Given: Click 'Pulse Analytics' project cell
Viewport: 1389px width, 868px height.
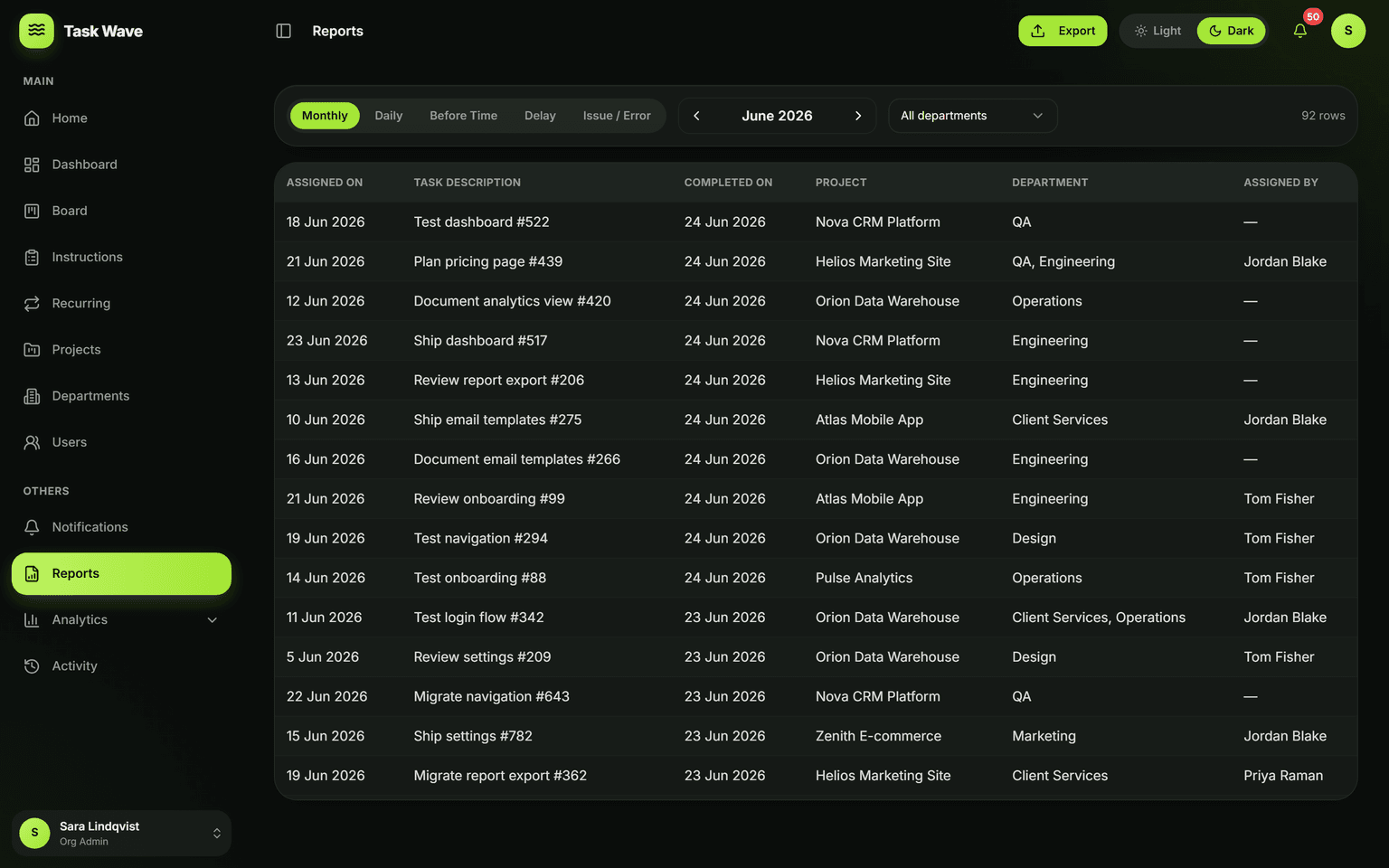Looking at the screenshot, I should 864,578.
